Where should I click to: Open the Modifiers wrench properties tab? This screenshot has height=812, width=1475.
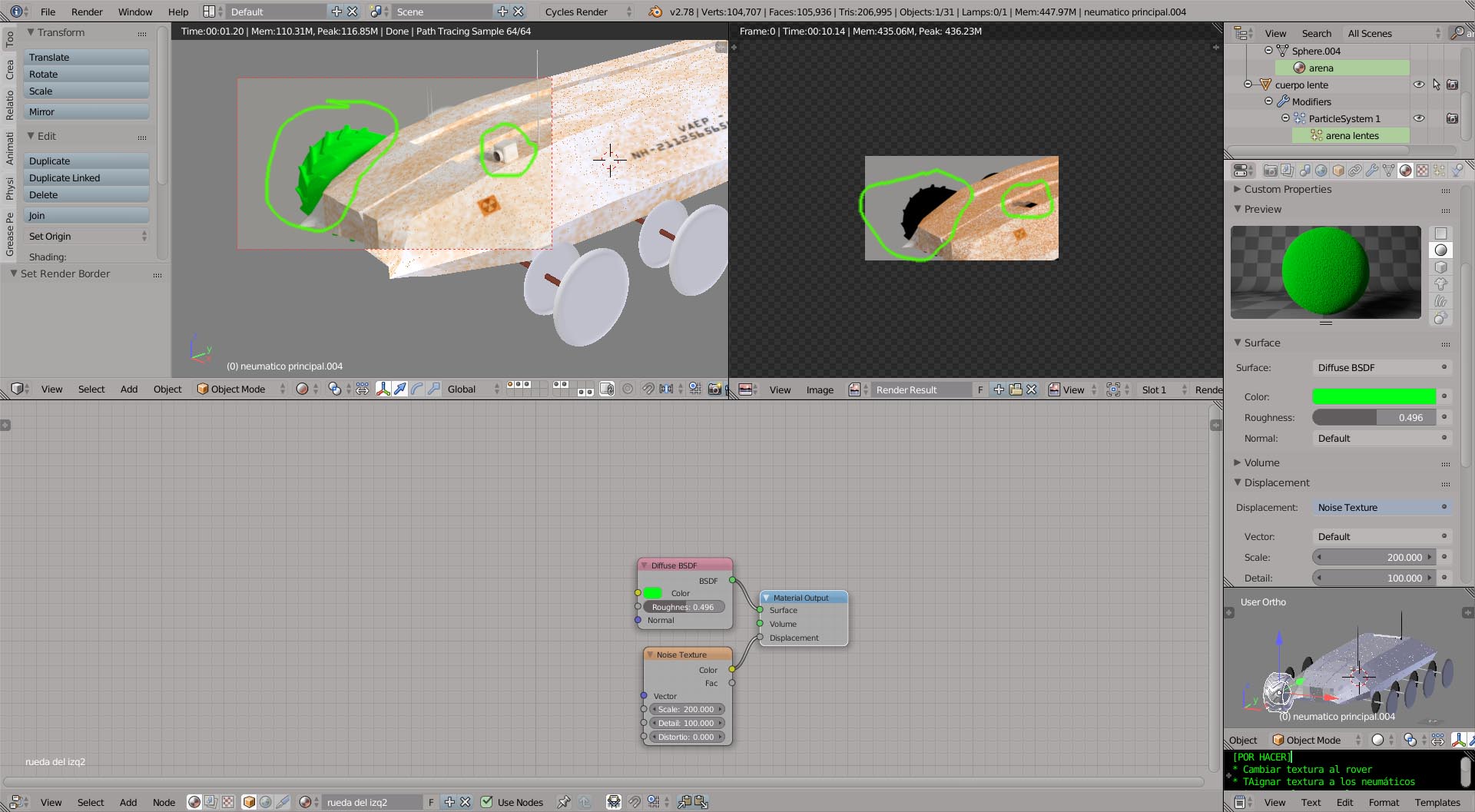tap(1371, 171)
